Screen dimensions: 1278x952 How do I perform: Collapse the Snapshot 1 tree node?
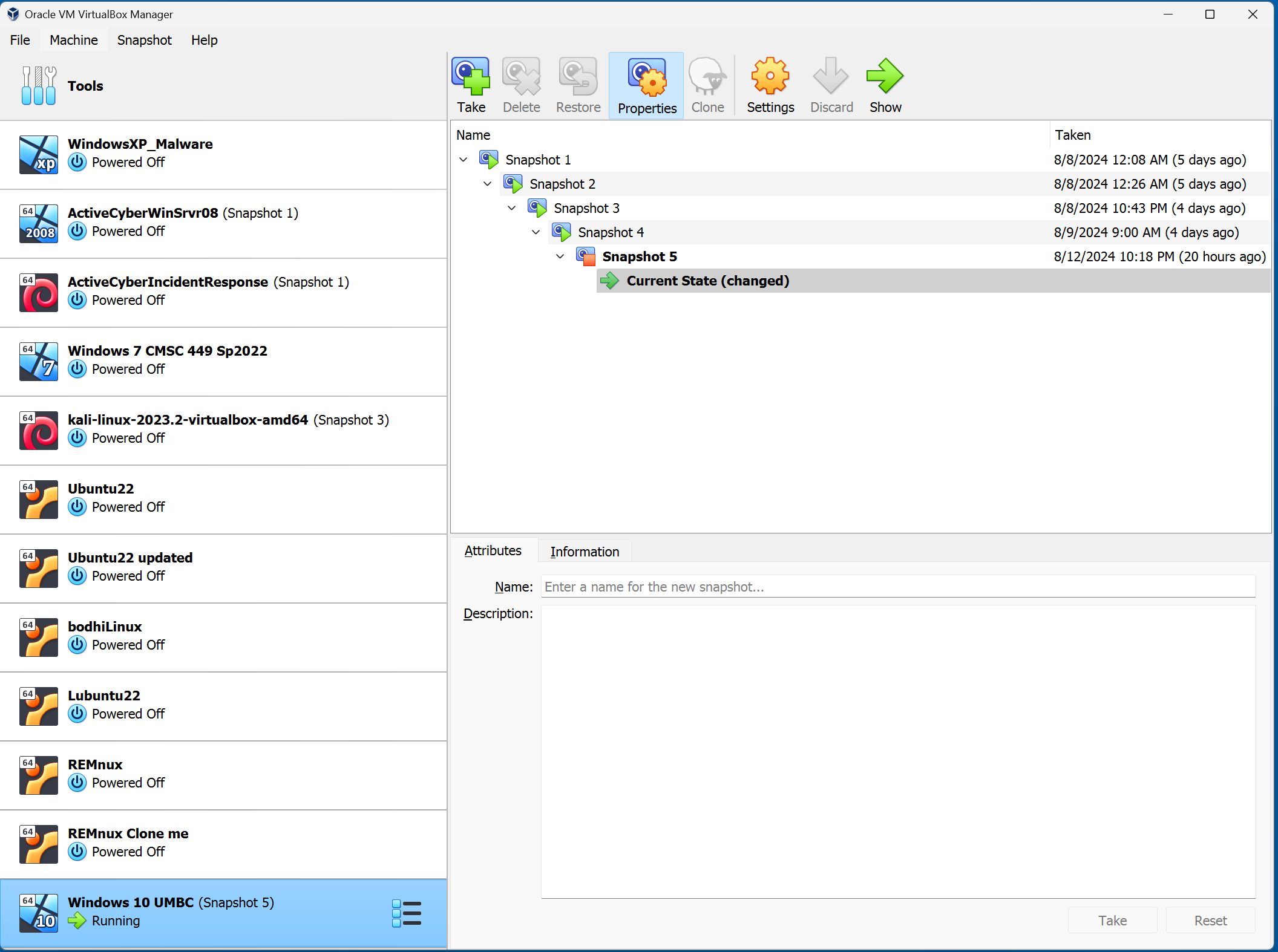[x=464, y=160]
